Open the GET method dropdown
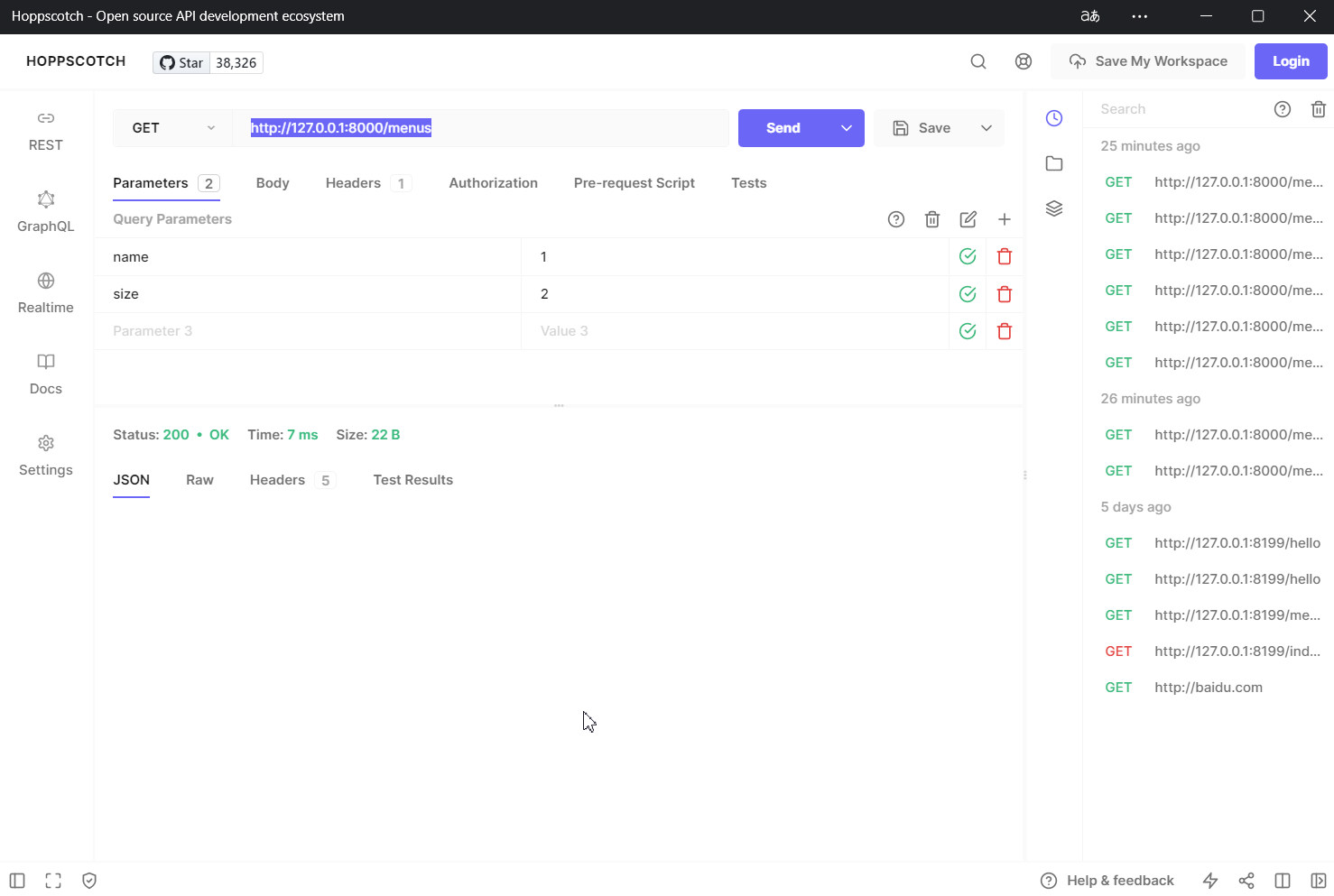The image size is (1334, 896). click(173, 128)
